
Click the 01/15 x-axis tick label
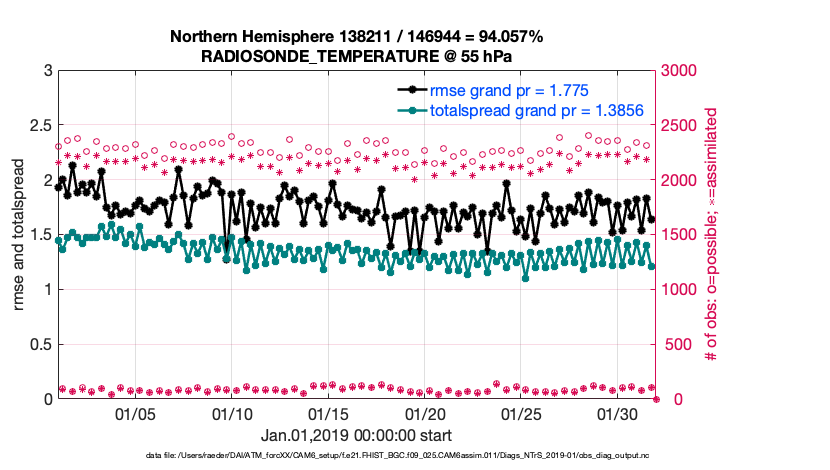click(329, 414)
